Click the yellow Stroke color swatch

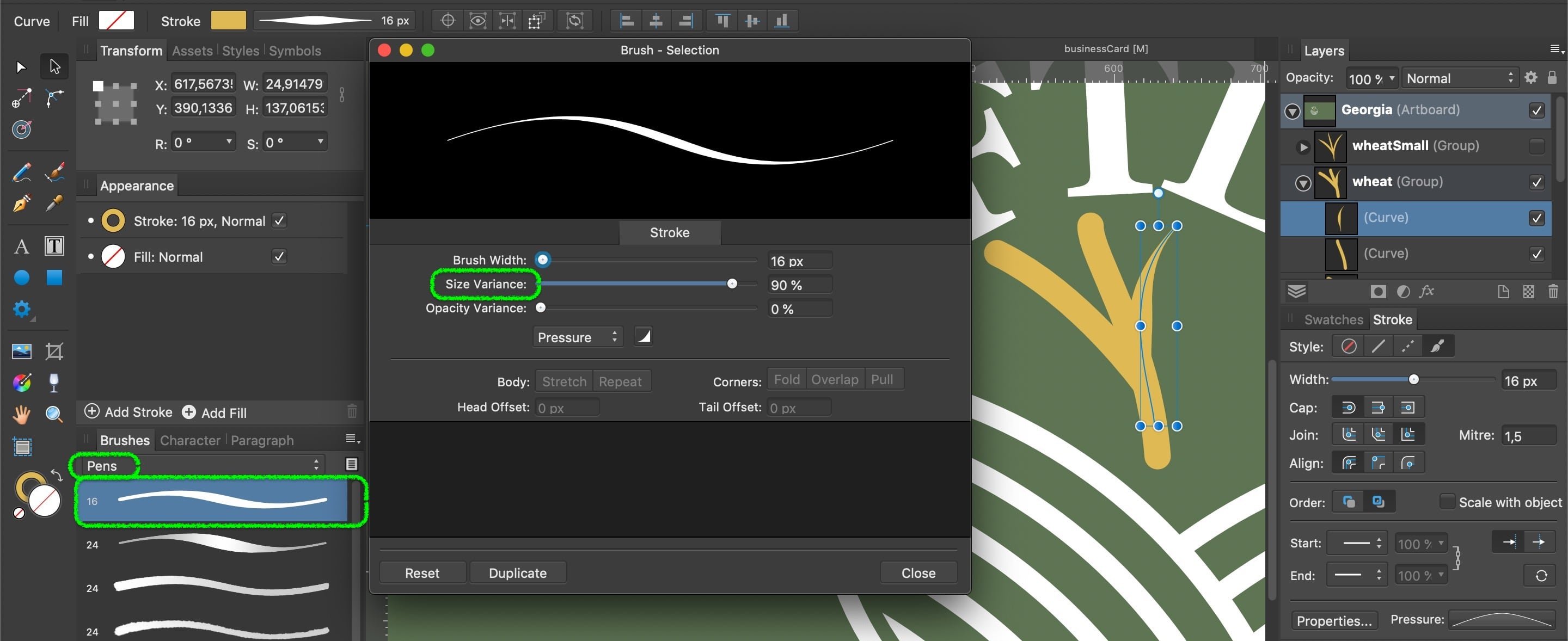tap(228, 20)
